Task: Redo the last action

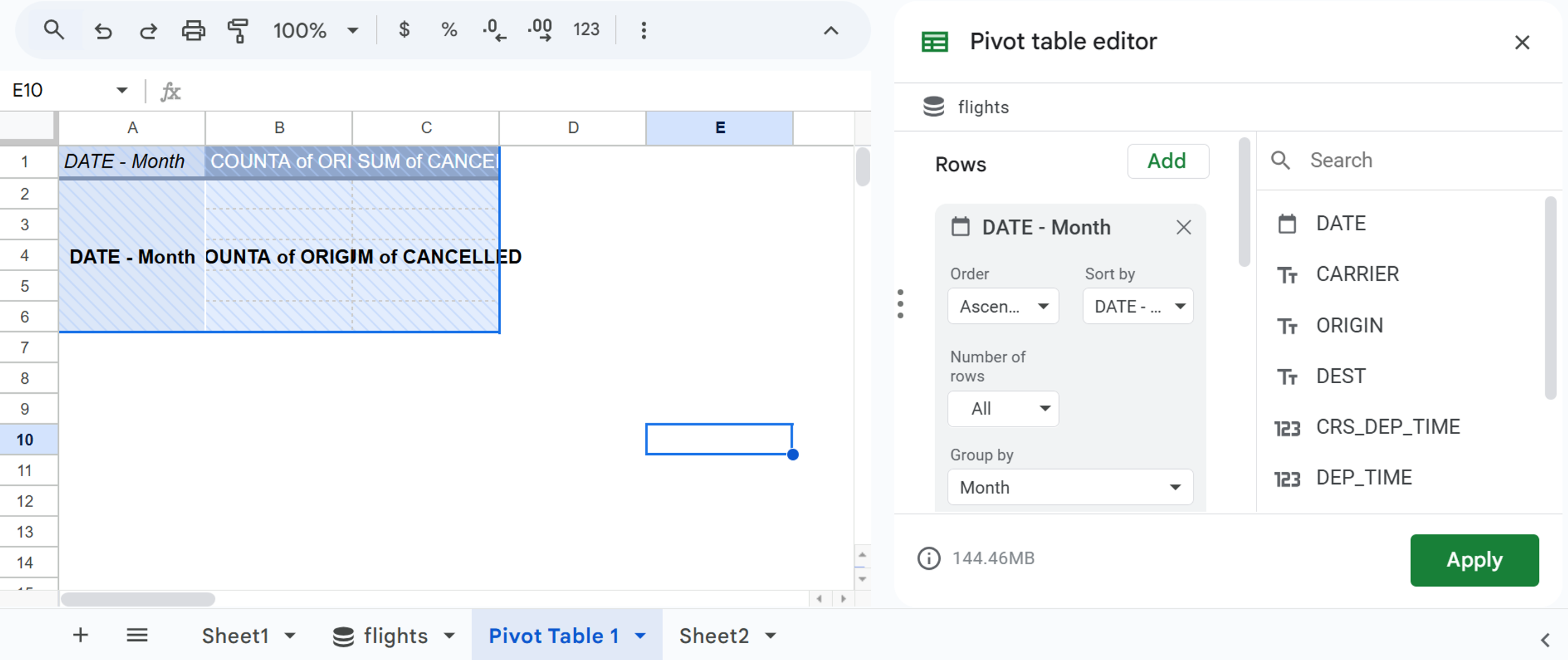Action: point(147,30)
